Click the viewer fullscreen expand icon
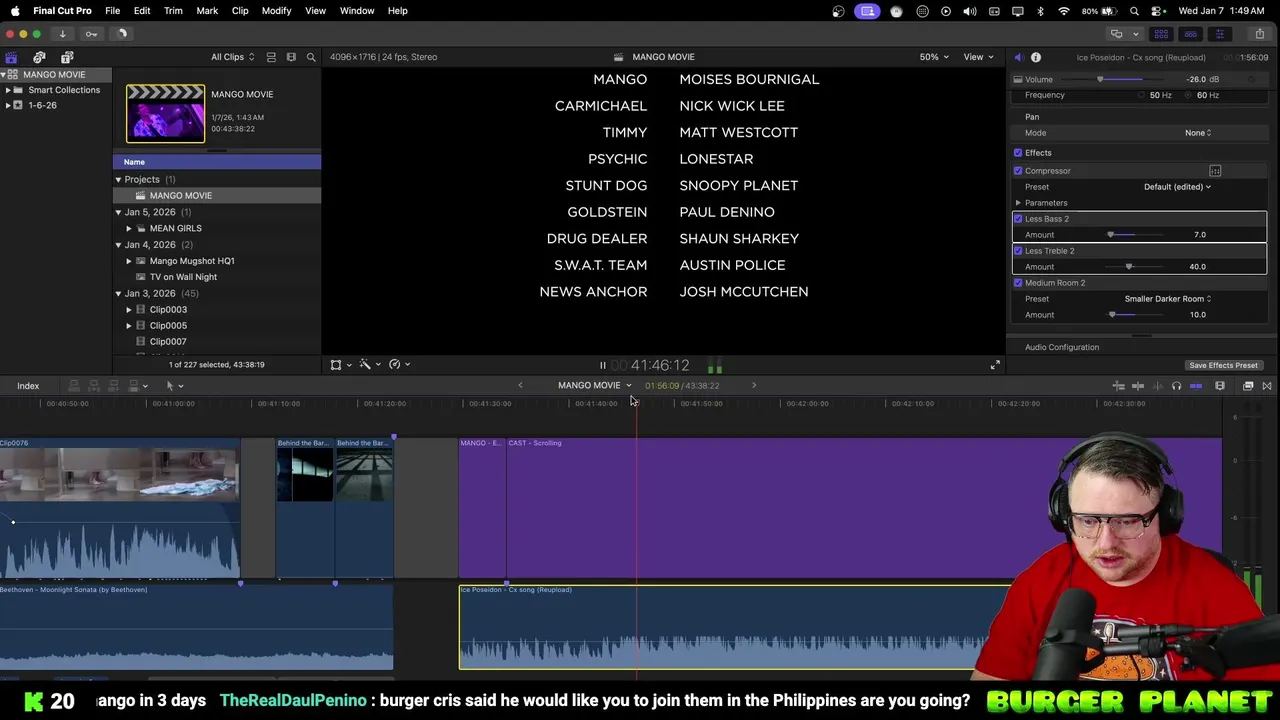Viewport: 1280px width, 720px height. [x=995, y=365]
